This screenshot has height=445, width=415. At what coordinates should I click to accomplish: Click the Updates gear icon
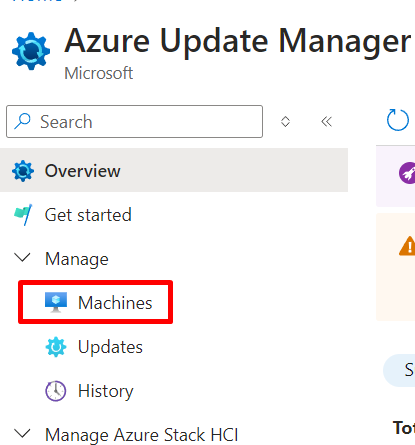tap(56, 347)
